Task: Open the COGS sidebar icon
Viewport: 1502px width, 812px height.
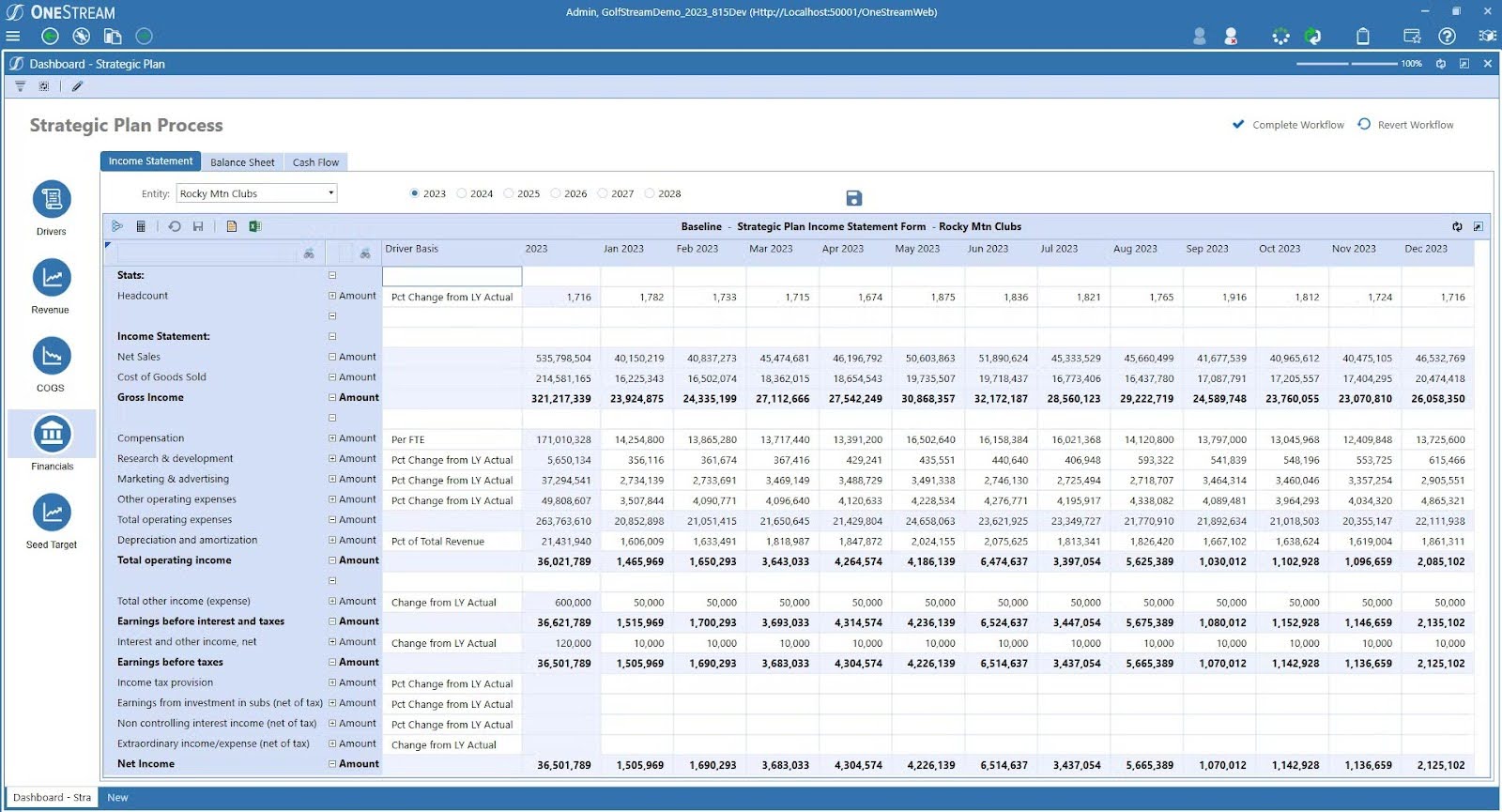Action: point(52,356)
